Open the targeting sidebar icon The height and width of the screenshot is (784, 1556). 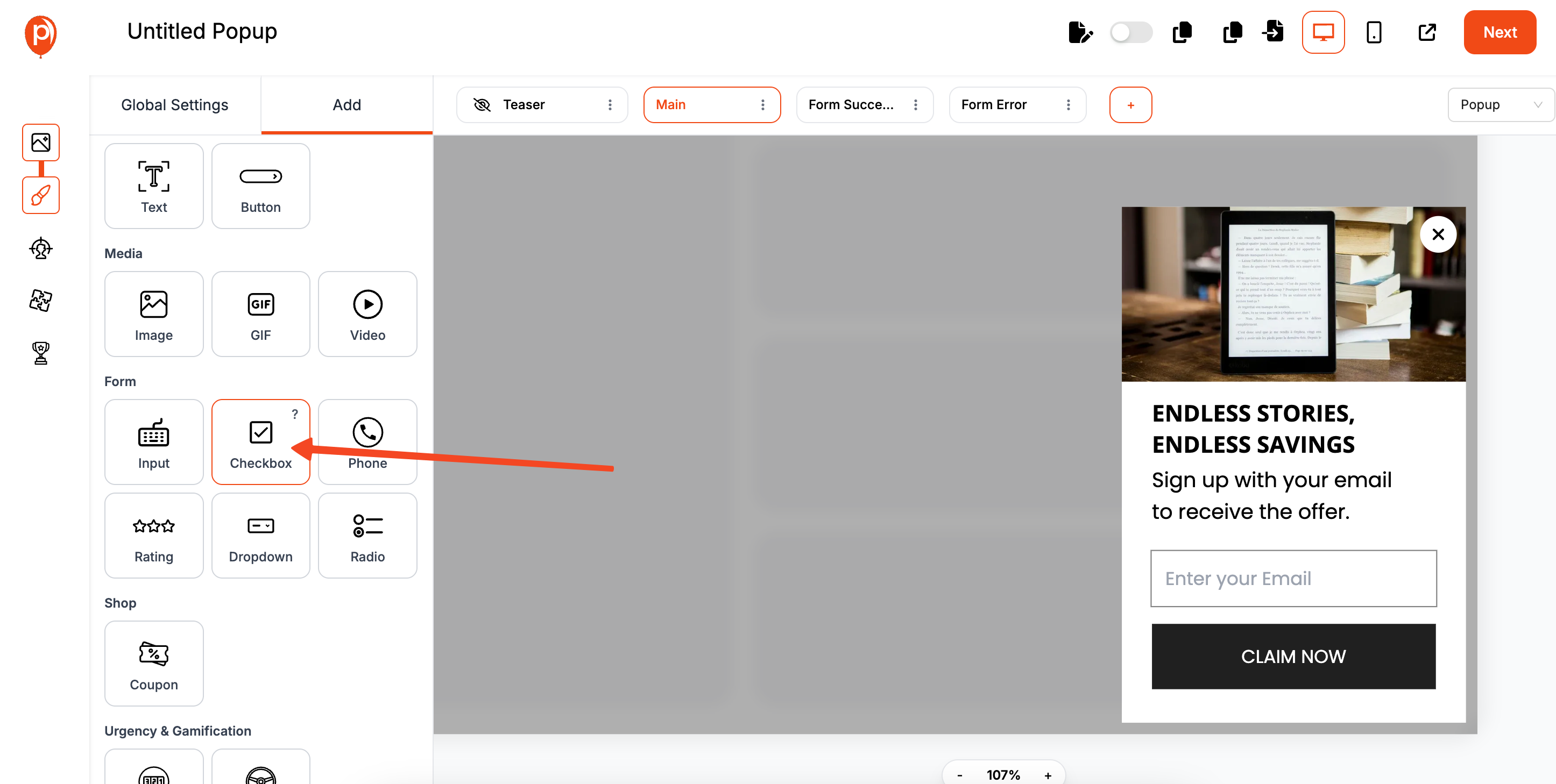click(x=40, y=248)
